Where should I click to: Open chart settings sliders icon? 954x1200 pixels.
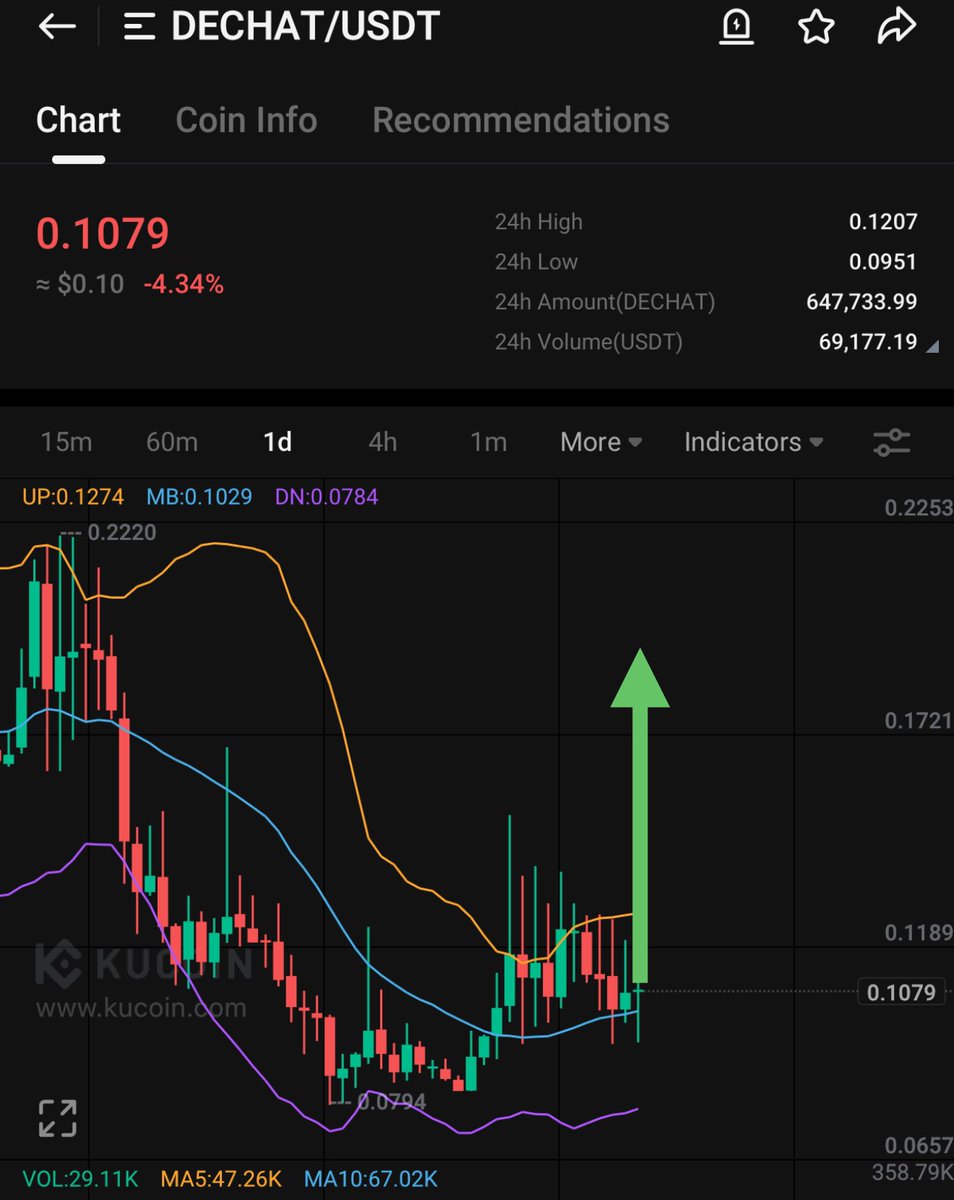pyautogui.click(x=891, y=442)
